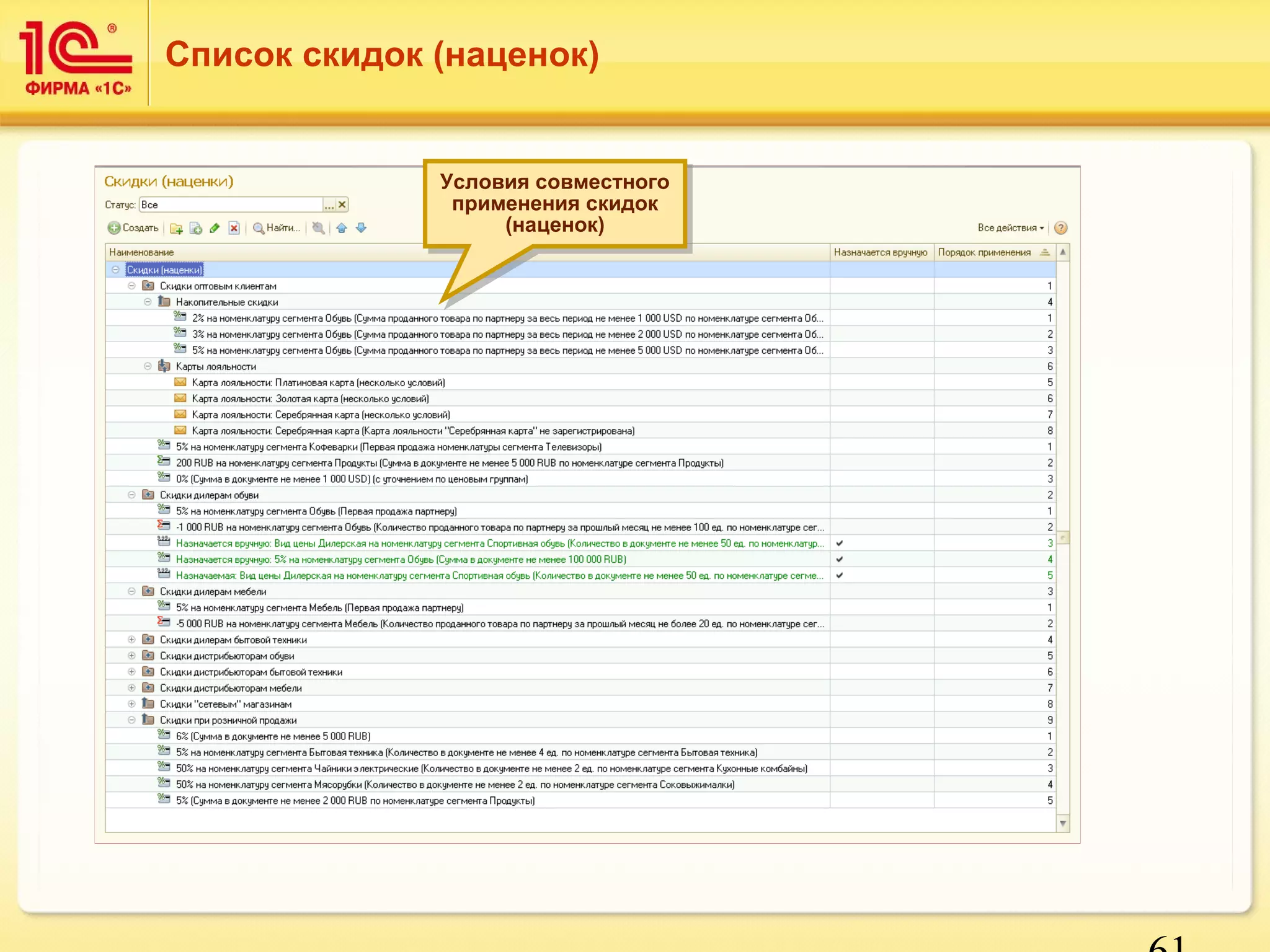1270x952 pixels.
Task: Expand Скидки "сетевым" магазинам group
Action: click(131, 704)
